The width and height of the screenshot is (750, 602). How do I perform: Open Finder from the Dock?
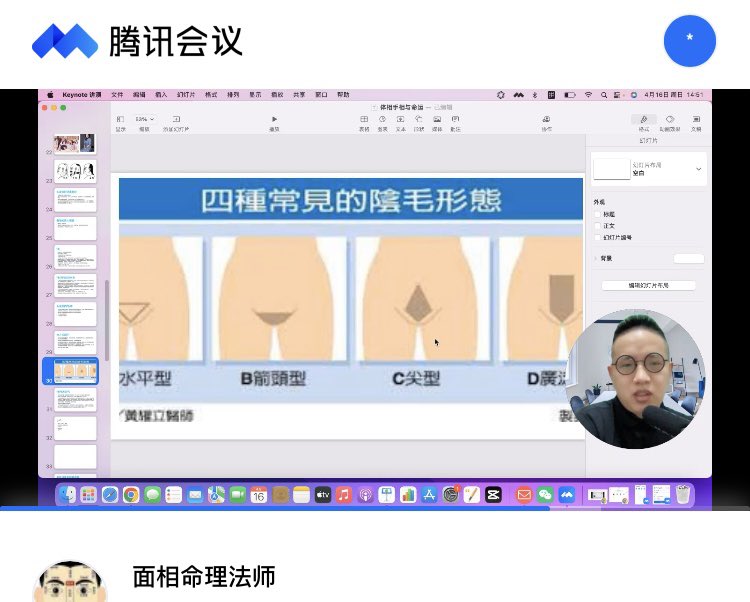pos(67,494)
